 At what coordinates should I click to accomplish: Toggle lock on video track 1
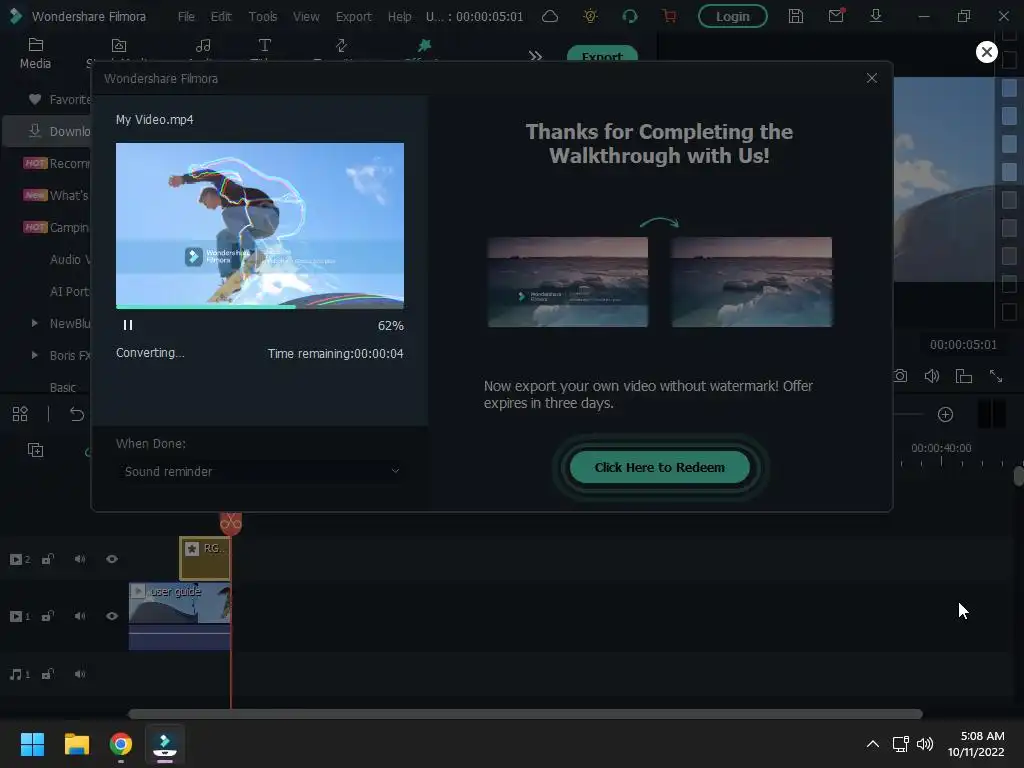[48, 616]
